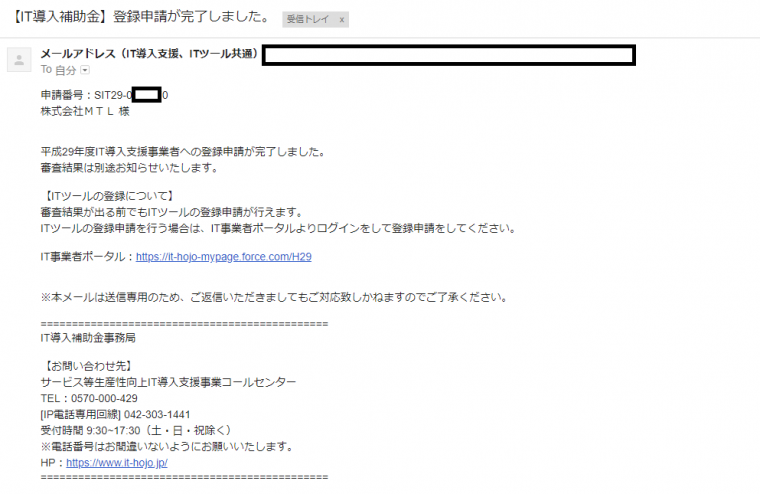Click the 【ITツールの登録について】 heading
Viewport: 760px width, 494px height.
click(108, 196)
